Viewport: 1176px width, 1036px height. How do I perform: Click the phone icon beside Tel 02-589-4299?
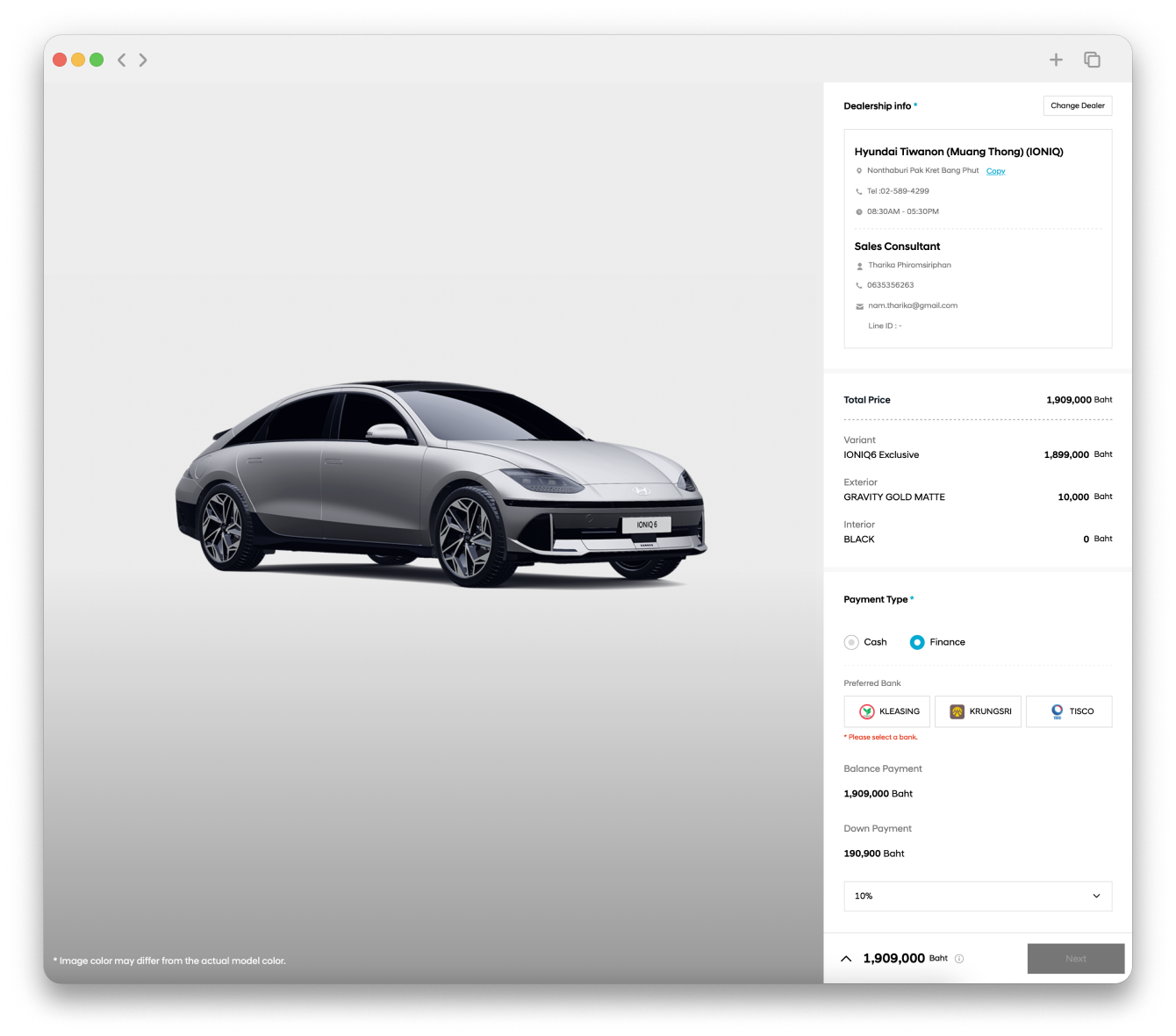point(859,191)
